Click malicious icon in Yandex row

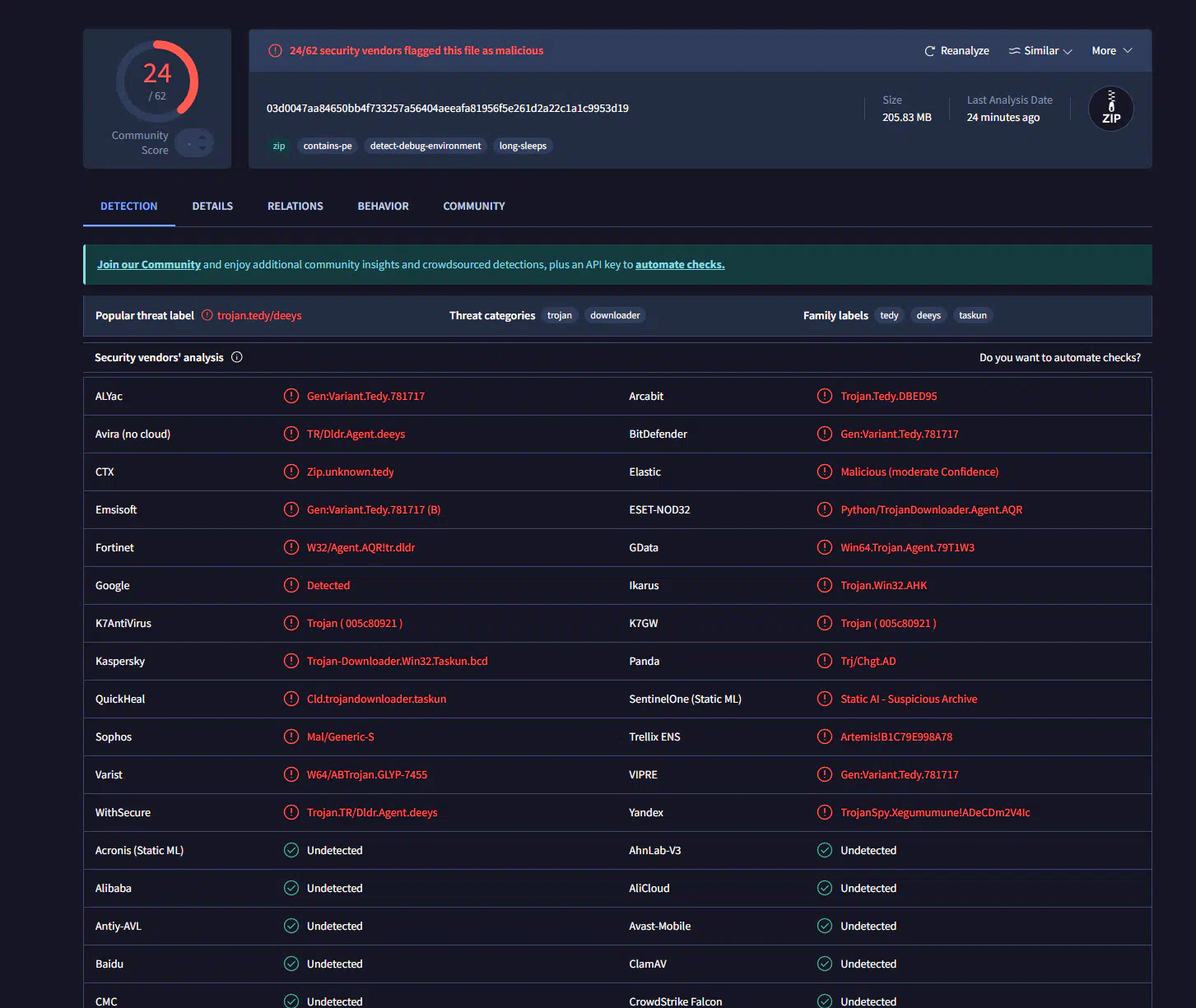[825, 812]
